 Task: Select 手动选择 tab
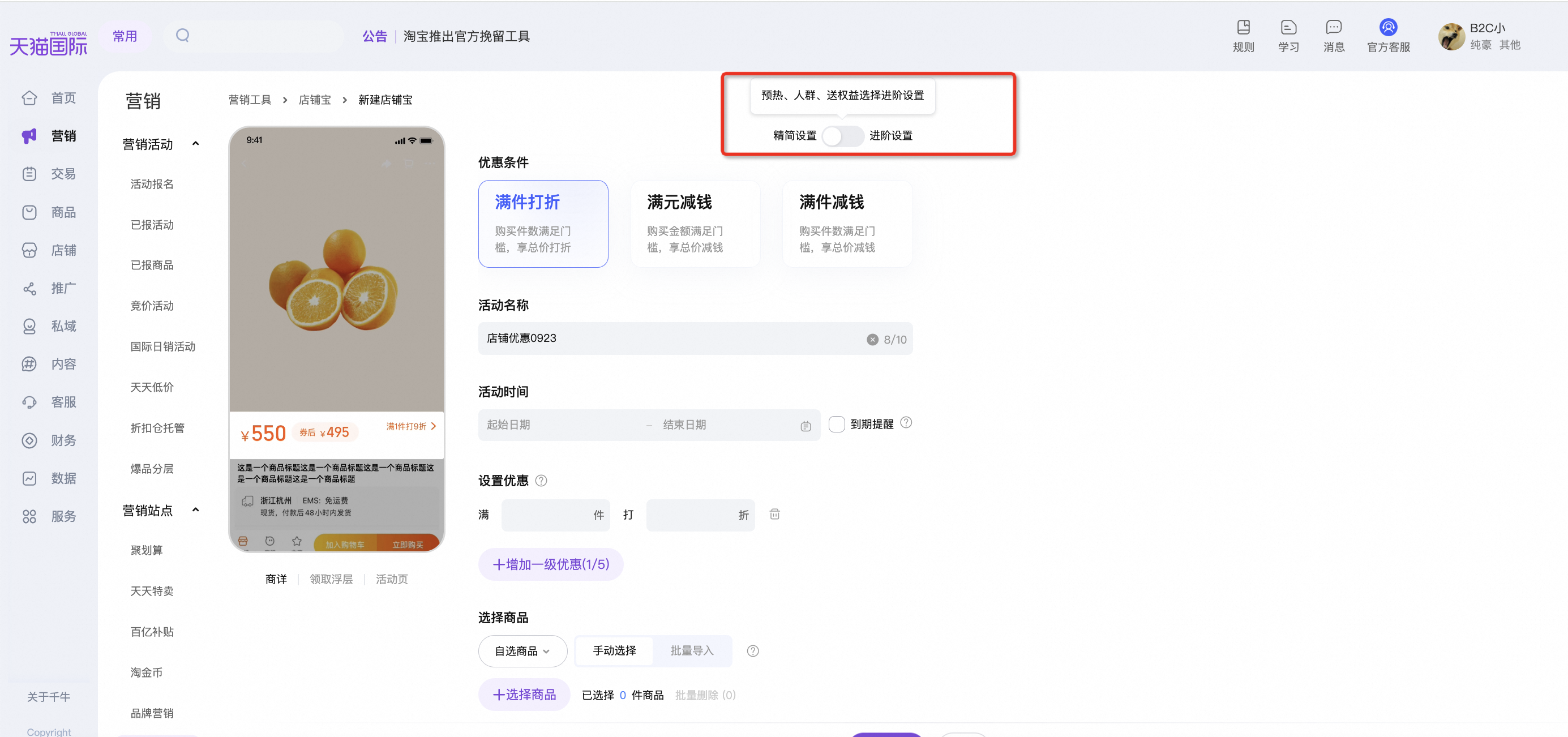[x=614, y=650]
